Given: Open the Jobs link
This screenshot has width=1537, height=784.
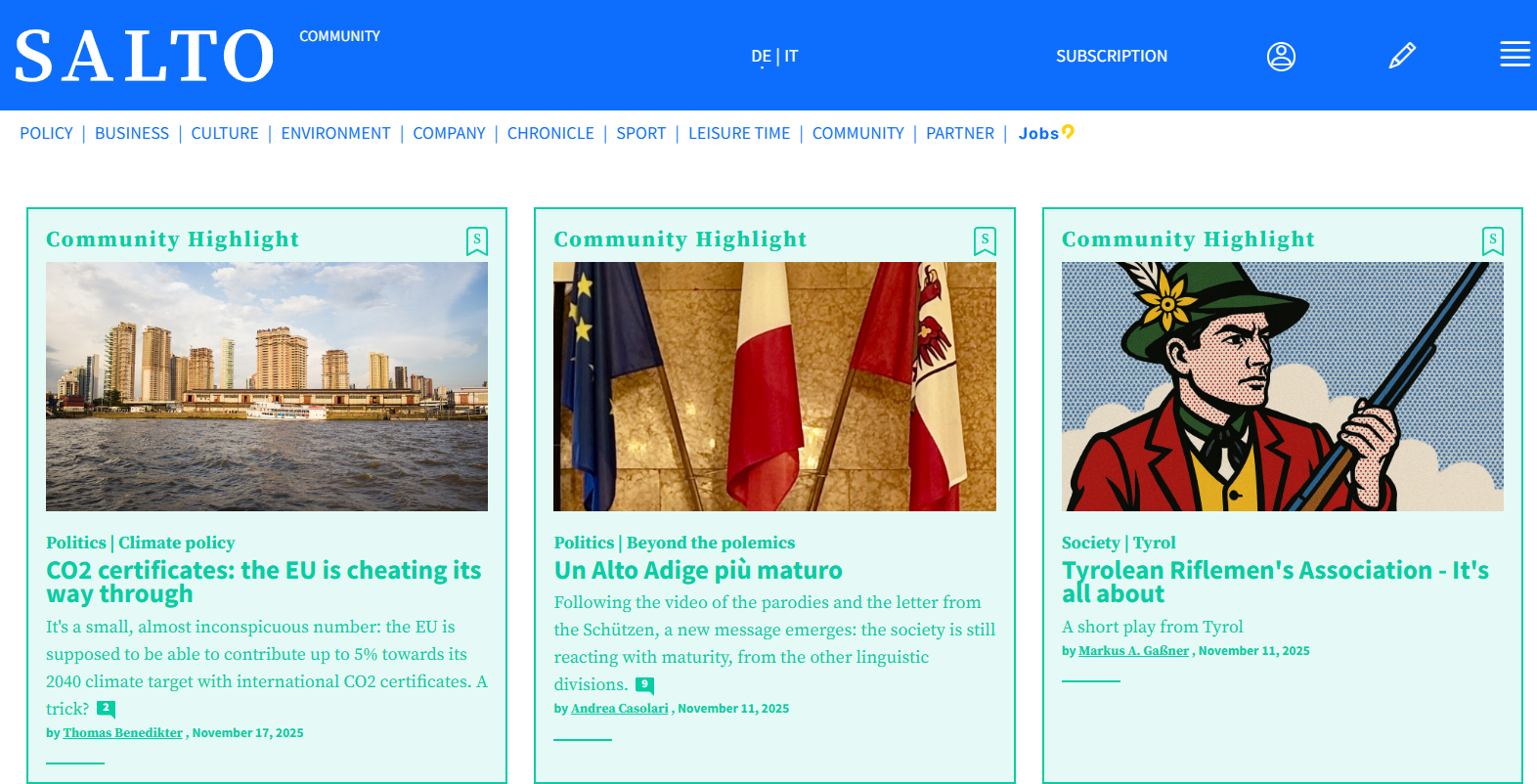Looking at the screenshot, I should pyautogui.click(x=1038, y=134).
